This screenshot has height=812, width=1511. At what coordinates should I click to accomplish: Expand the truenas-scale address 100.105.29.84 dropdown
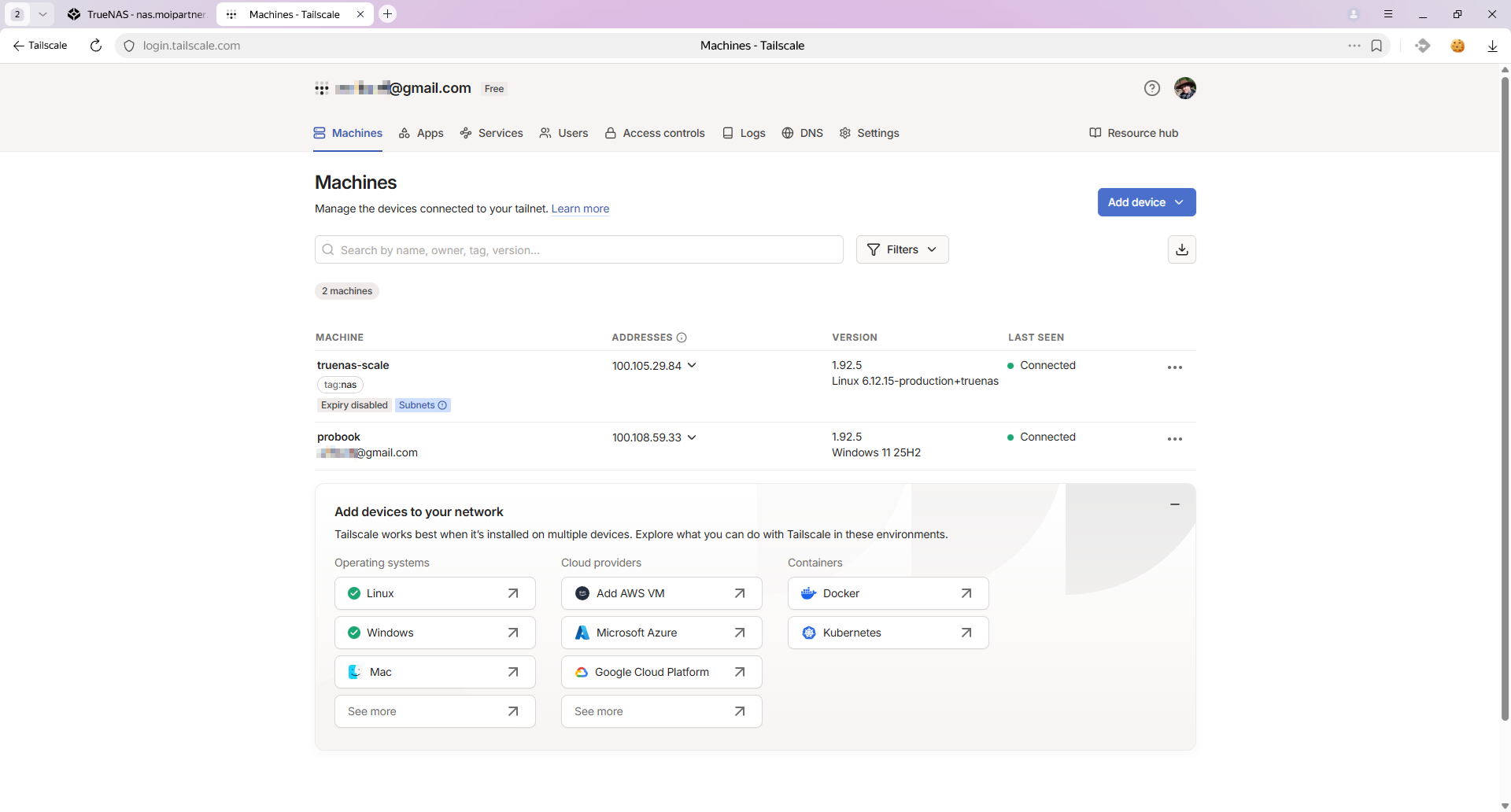(692, 365)
